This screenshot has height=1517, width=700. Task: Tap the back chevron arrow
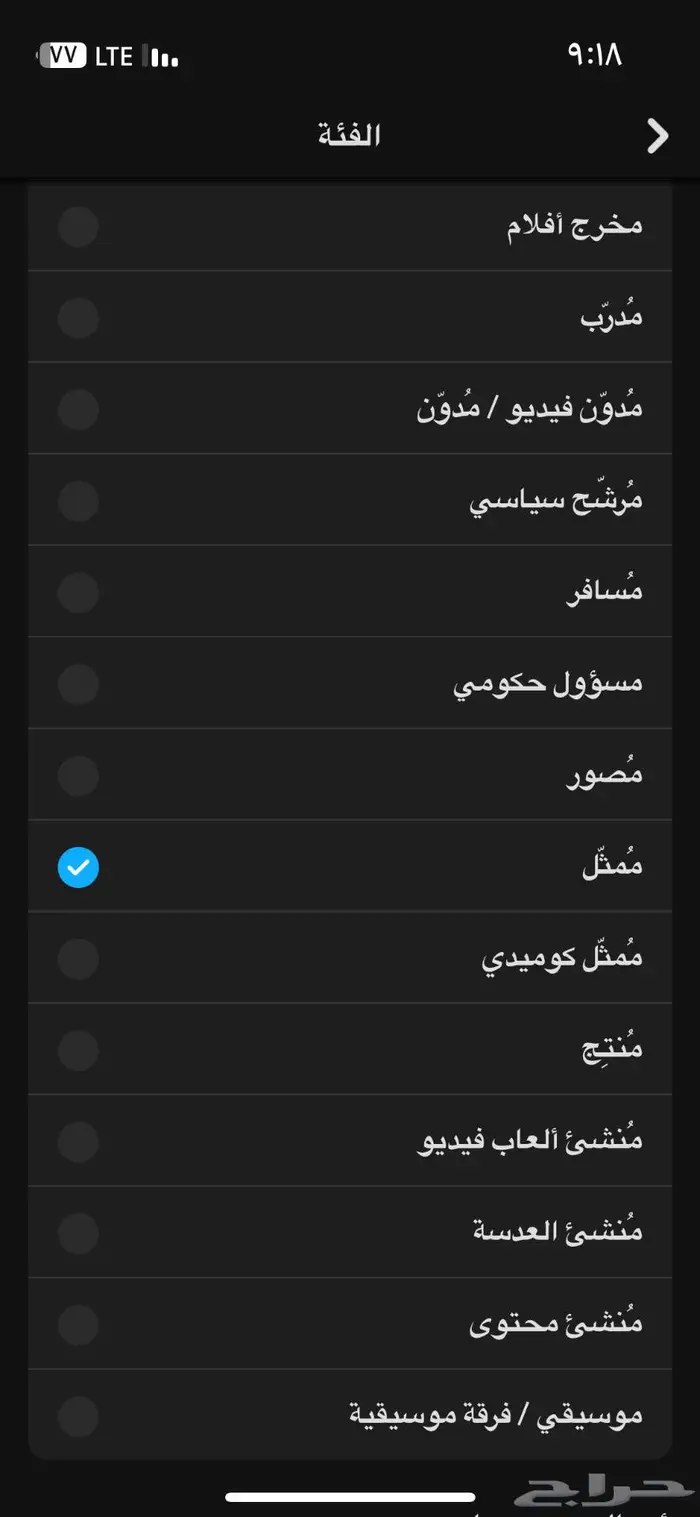pos(657,135)
